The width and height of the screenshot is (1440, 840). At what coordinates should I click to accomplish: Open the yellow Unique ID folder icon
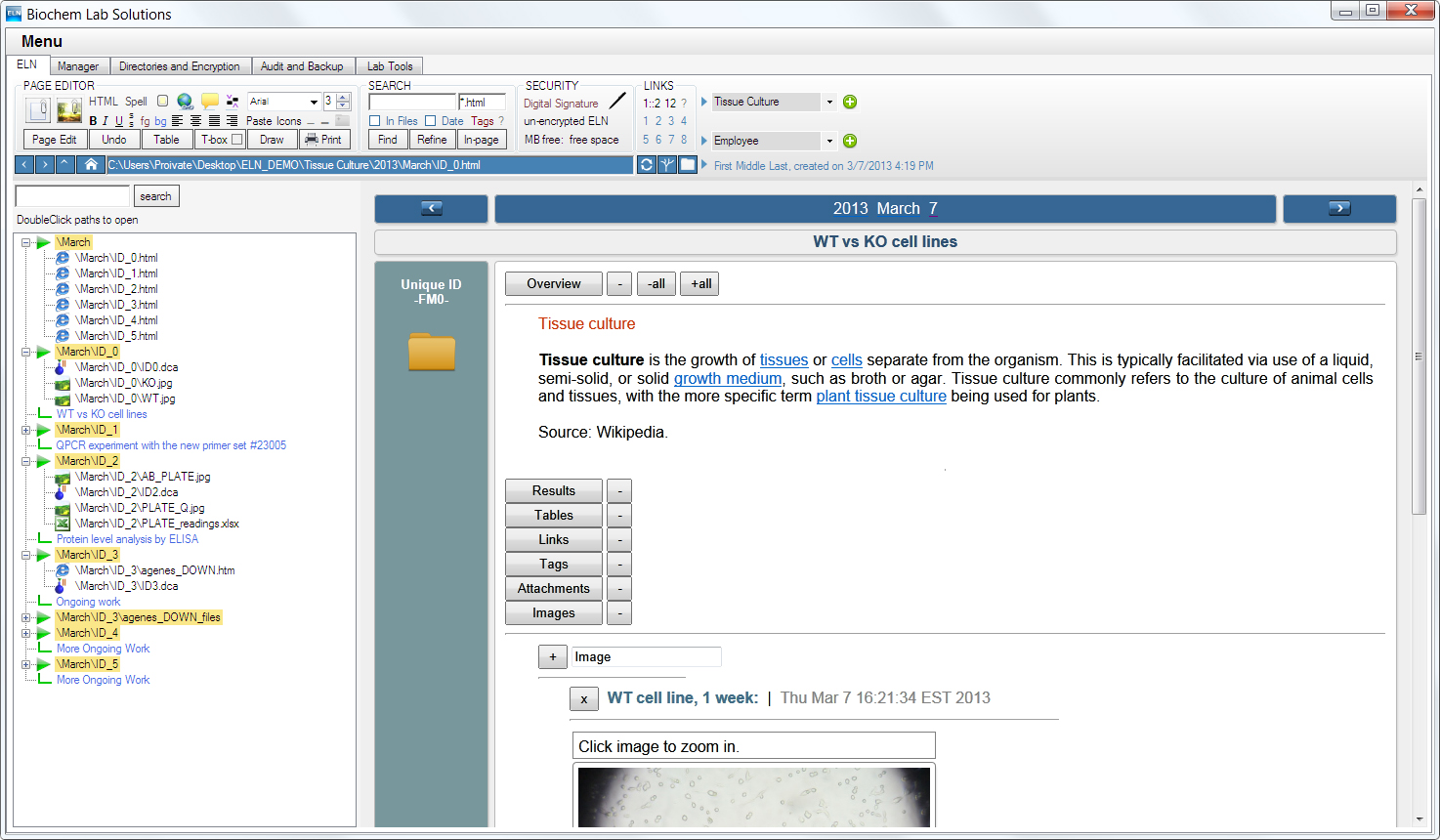(431, 352)
